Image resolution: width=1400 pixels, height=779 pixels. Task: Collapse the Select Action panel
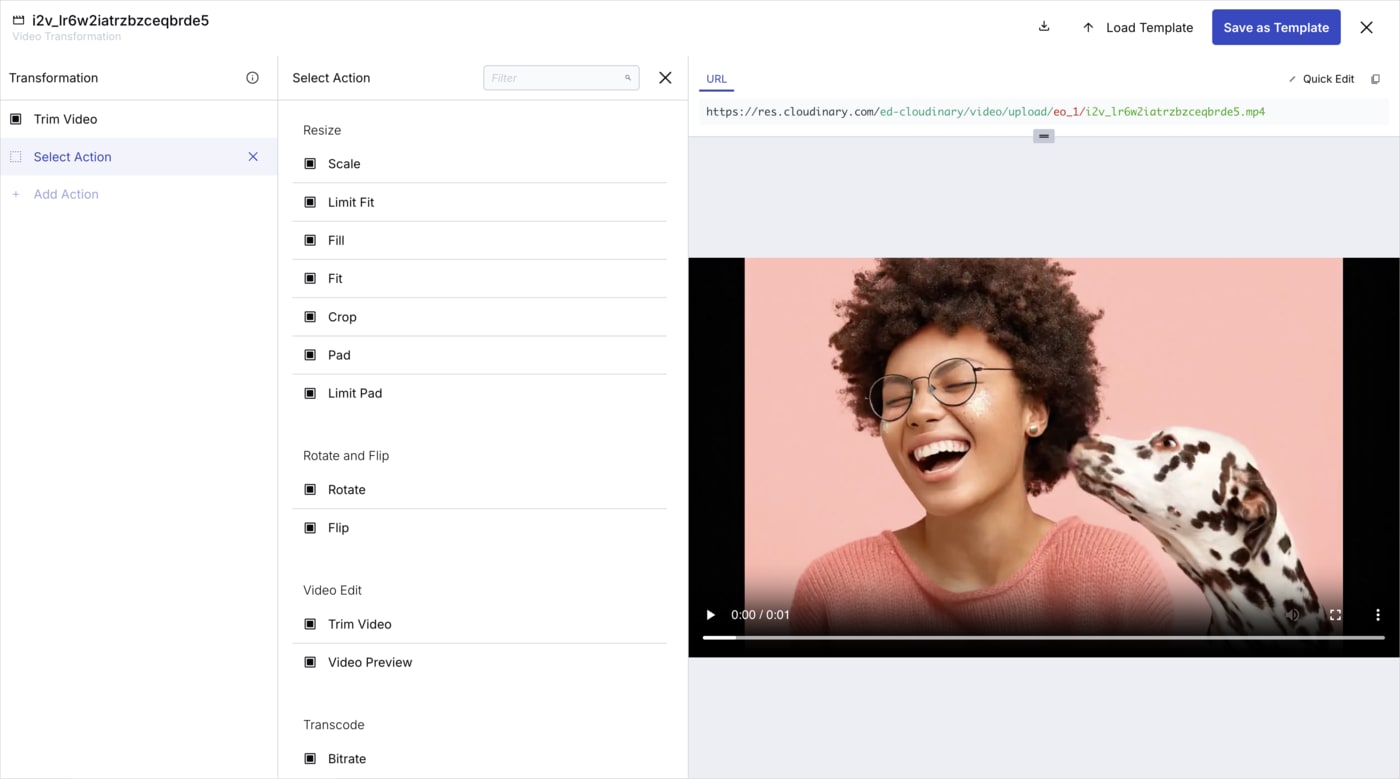click(664, 77)
